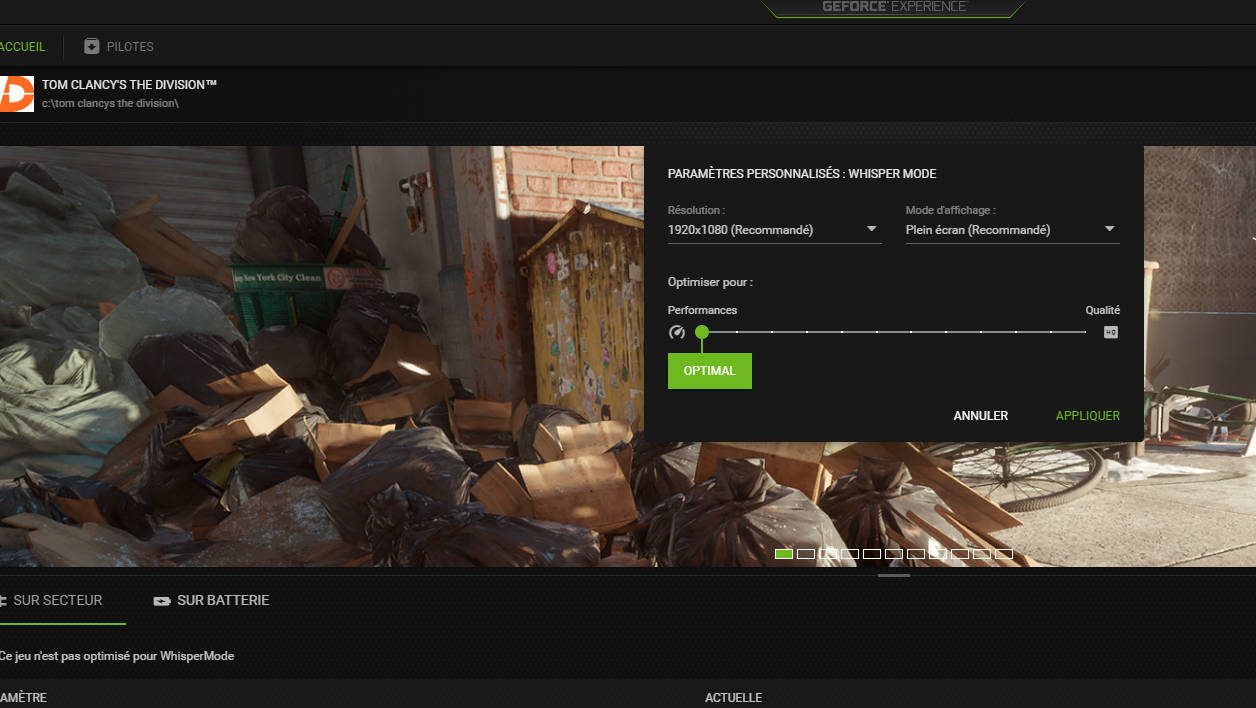Click the Pilotes download icon
The width and height of the screenshot is (1256, 708).
click(92, 47)
